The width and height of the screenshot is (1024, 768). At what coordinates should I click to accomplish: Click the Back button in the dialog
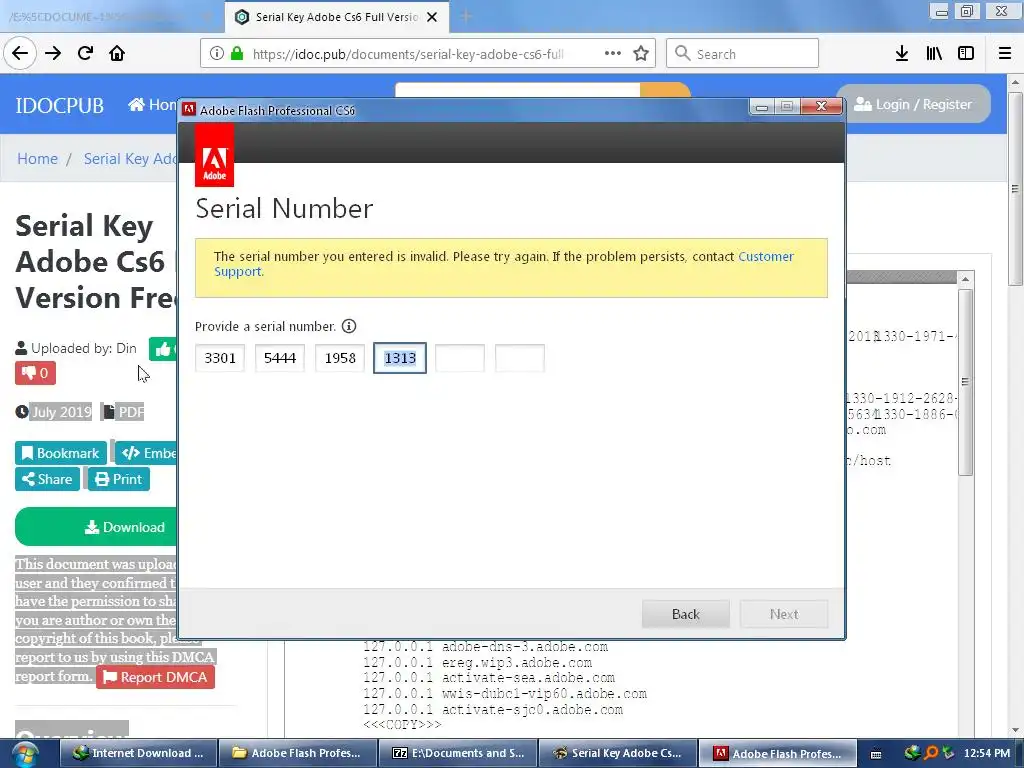686,614
